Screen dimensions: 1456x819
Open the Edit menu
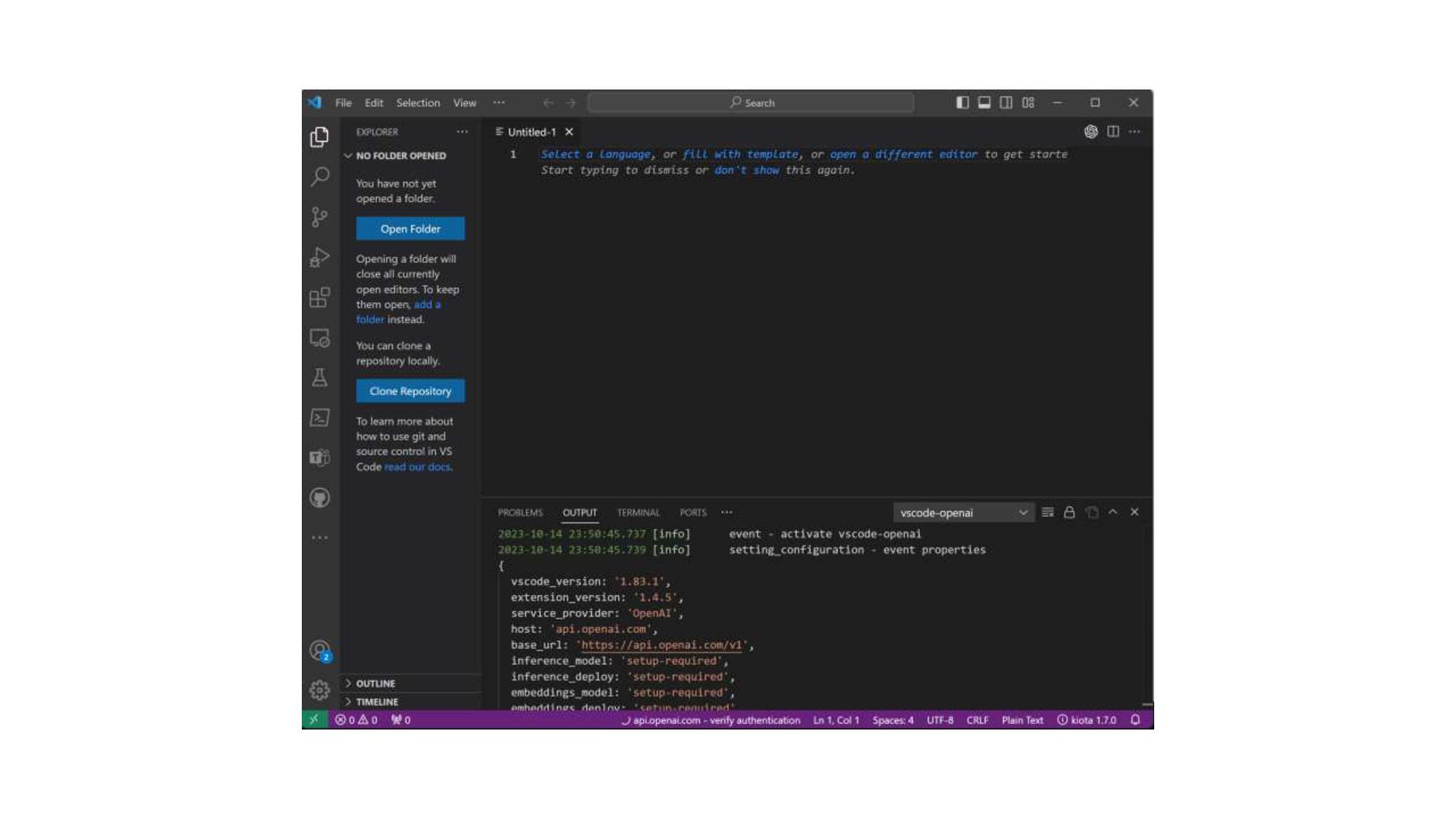pos(374,102)
